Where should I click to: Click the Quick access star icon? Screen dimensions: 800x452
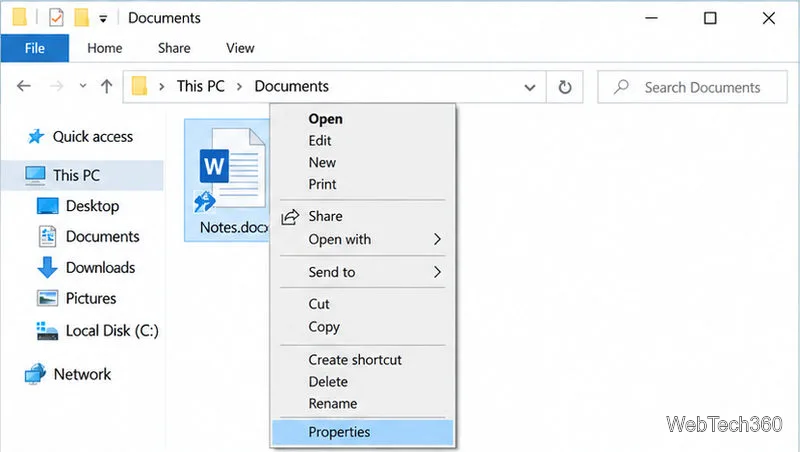[36, 136]
